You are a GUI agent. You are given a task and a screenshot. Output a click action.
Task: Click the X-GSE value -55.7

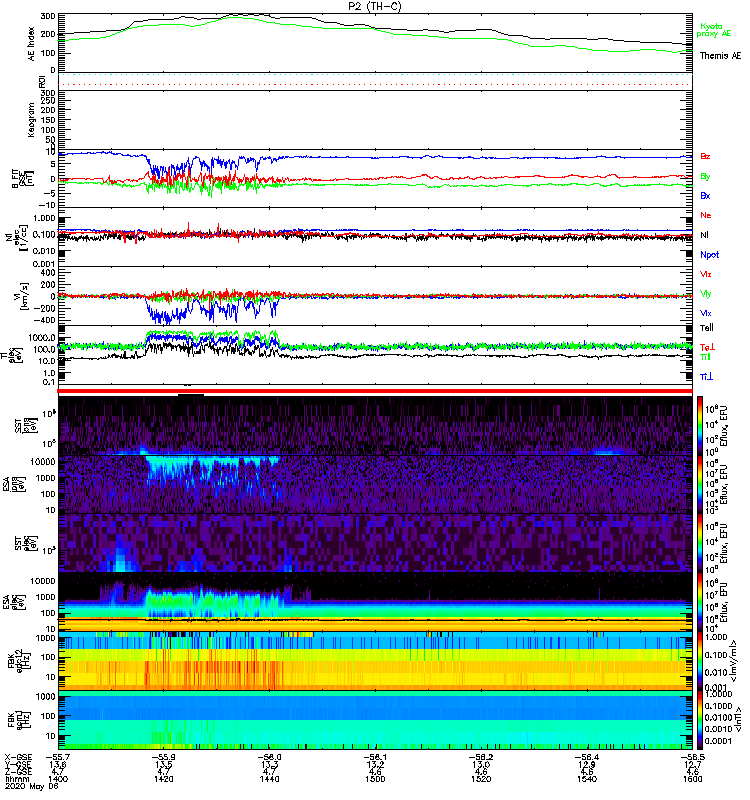click(x=58, y=757)
